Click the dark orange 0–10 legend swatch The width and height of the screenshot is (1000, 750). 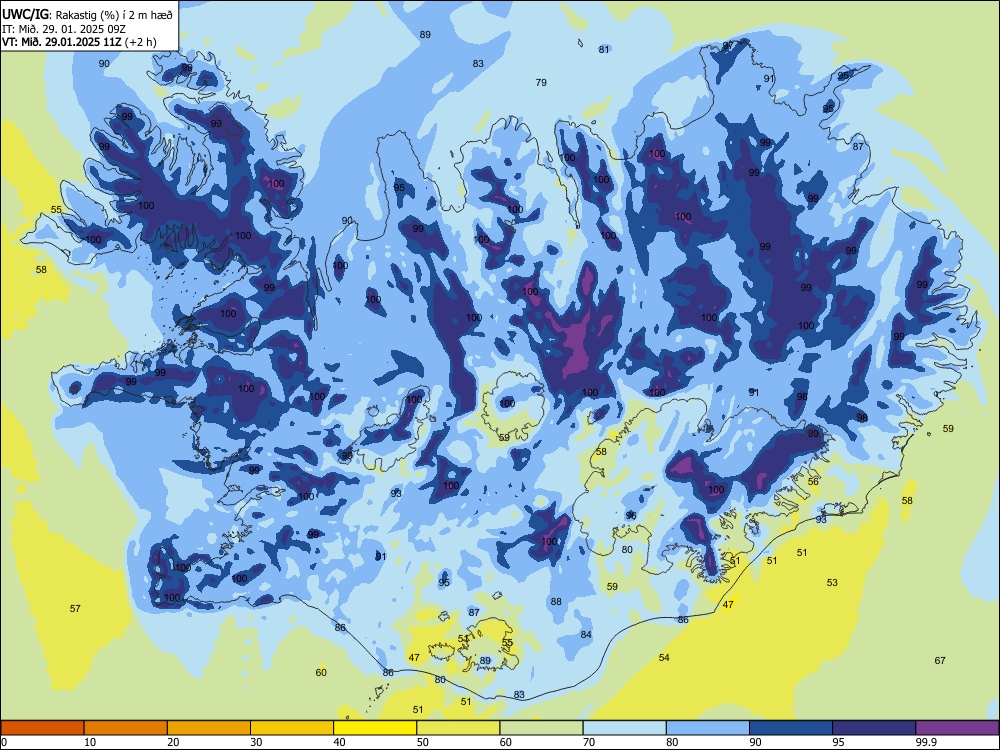42,728
